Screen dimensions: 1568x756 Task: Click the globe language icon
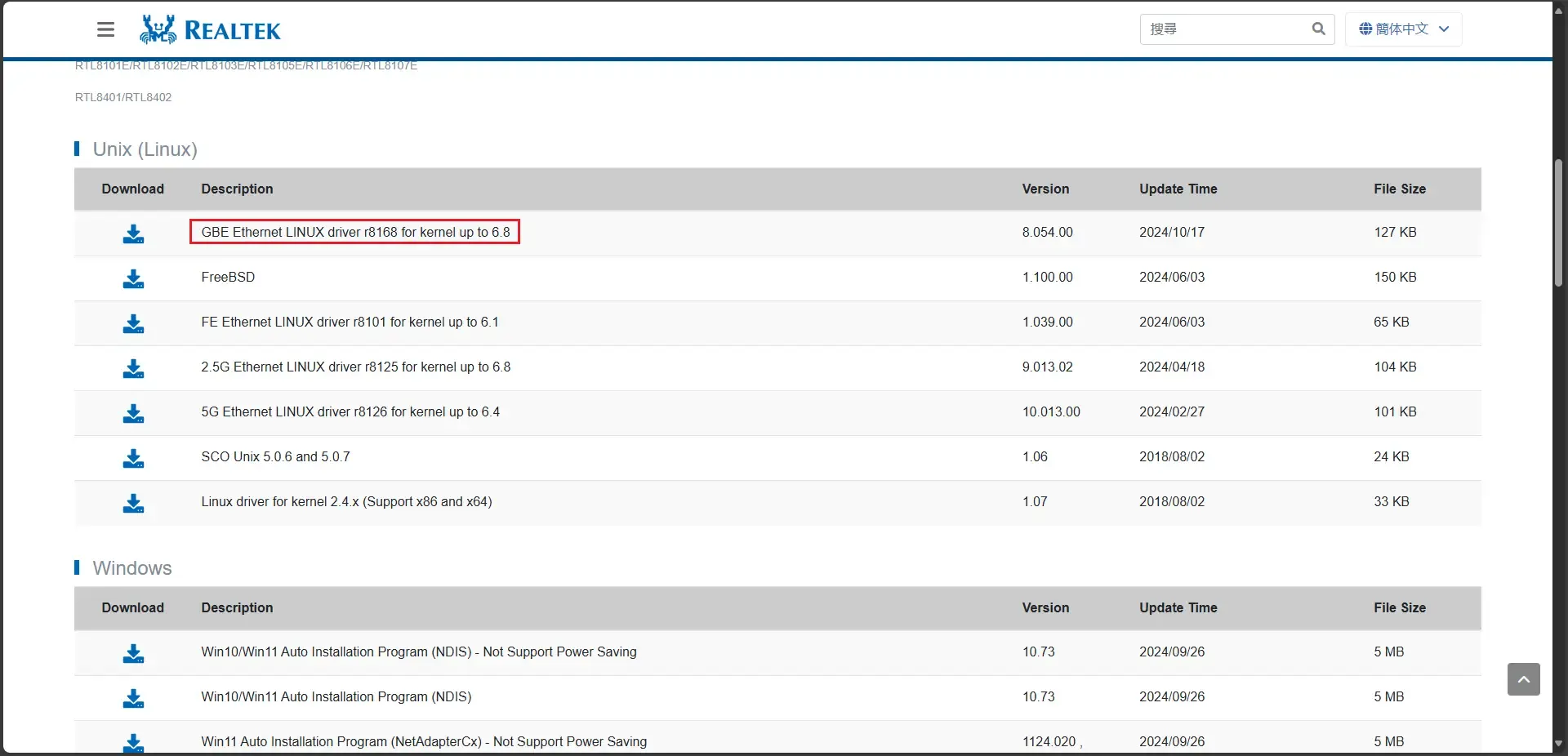(x=1365, y=29)
